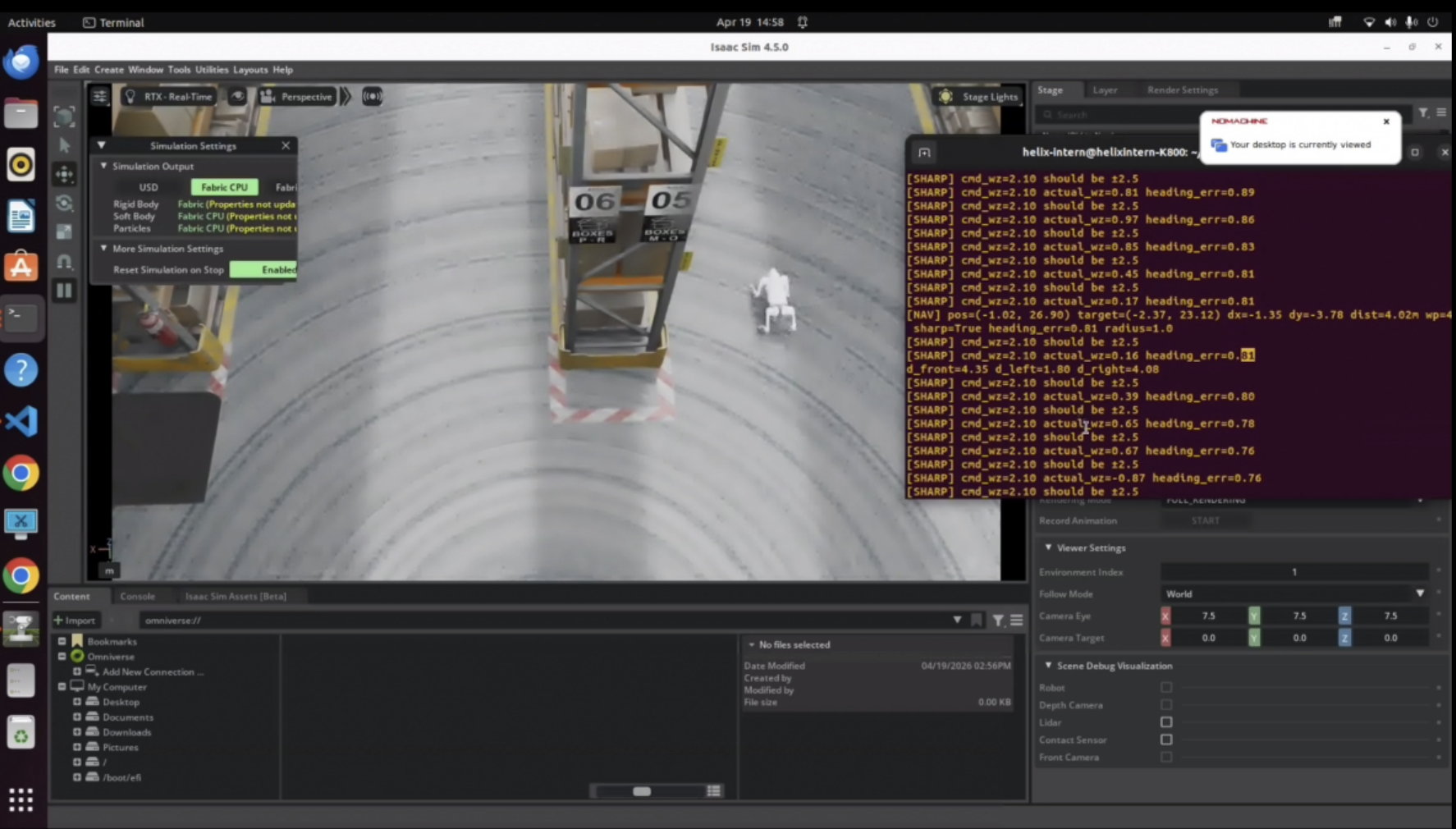Click the Stage panel filter funnel icon
1456x829 pixels.
1423,113
